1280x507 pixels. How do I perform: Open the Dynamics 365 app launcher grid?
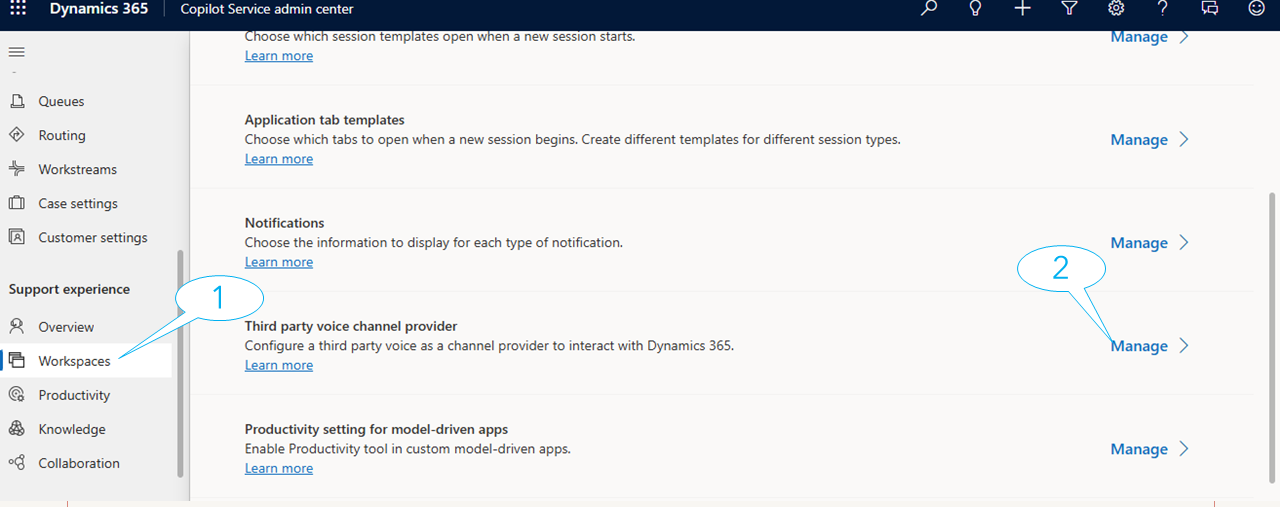click(x=18, y=9)
